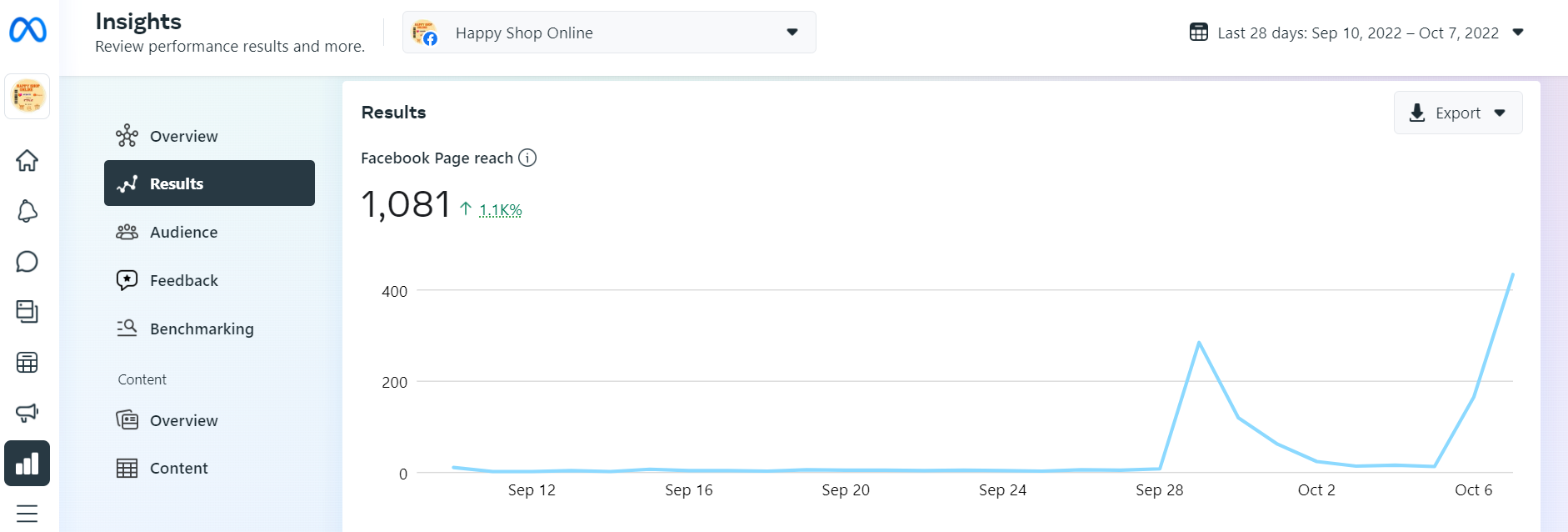Open the Audience section
This screenshot has height=532, width=1568.
click(183, 232)
